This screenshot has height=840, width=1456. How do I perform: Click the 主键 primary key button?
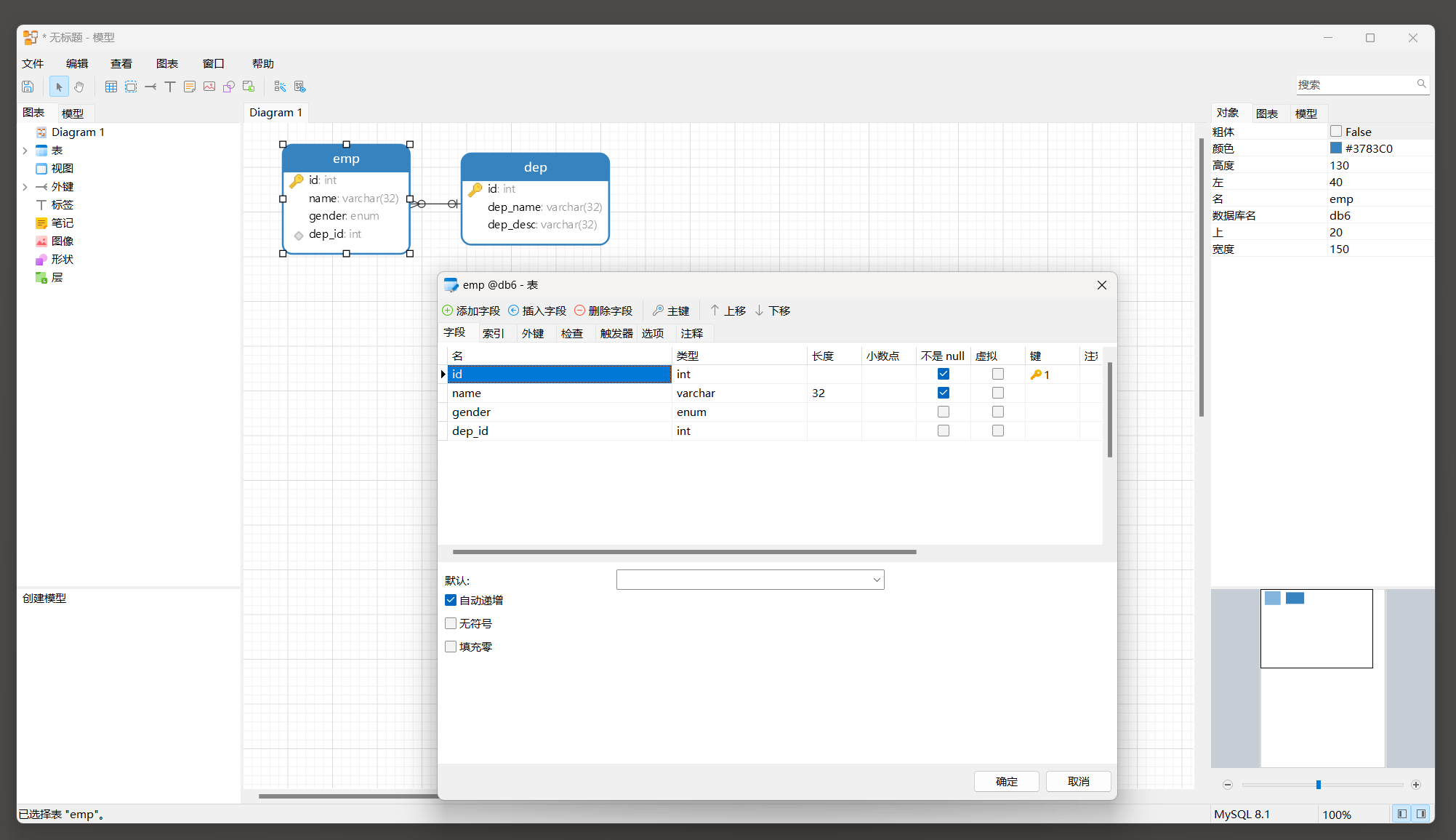tap(672, 311)
